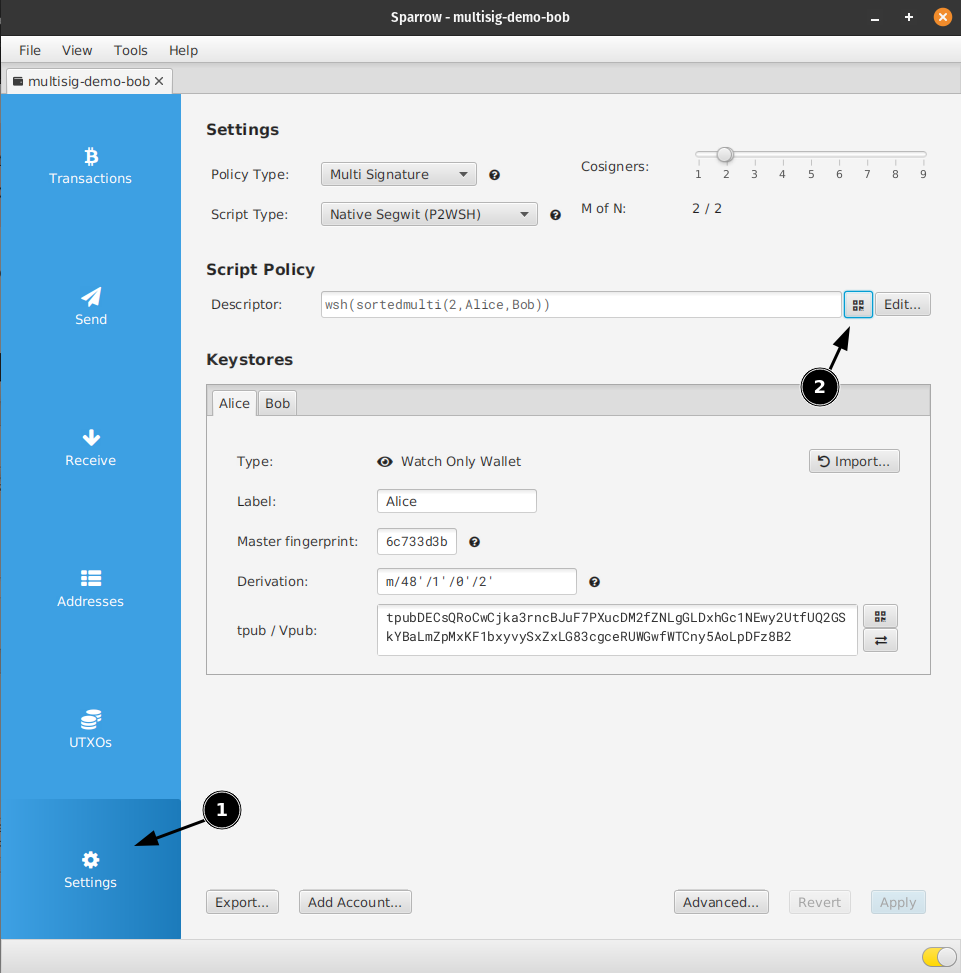Toggle the server connection switch in status bar
This screenshot has height=973, width=961.
939,957
